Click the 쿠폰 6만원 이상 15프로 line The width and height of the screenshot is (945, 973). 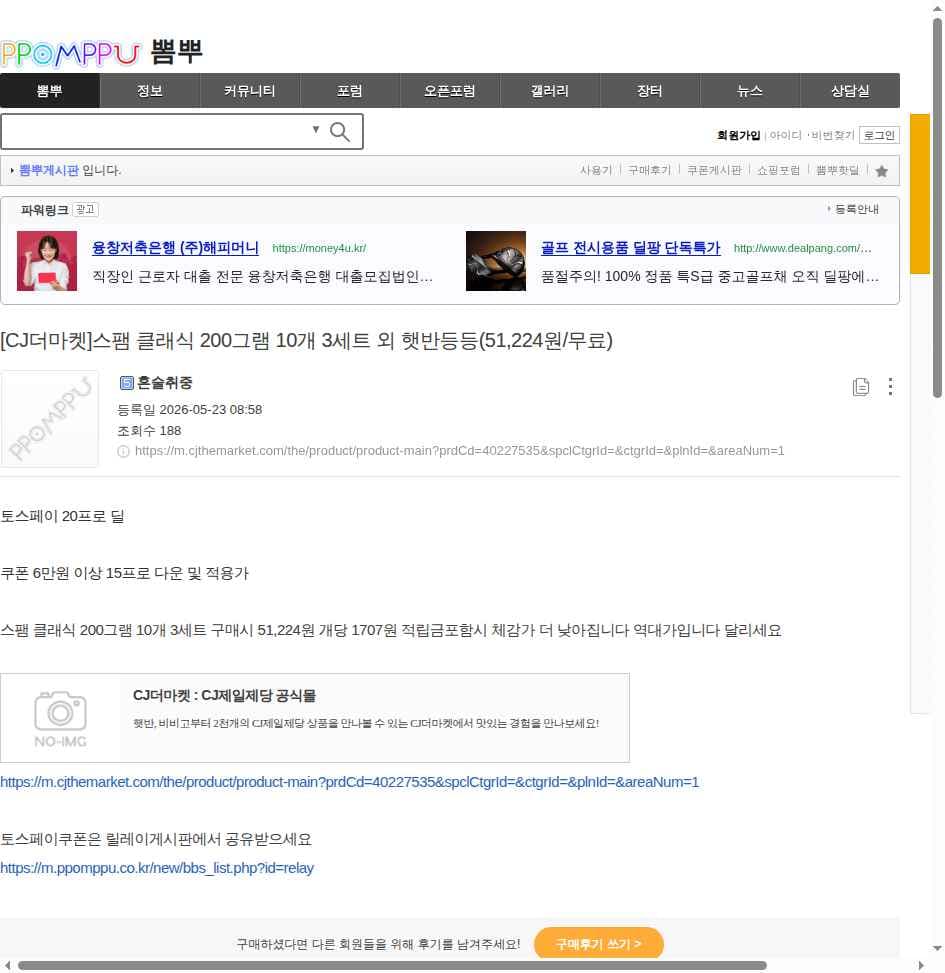[x=124, y=573]
